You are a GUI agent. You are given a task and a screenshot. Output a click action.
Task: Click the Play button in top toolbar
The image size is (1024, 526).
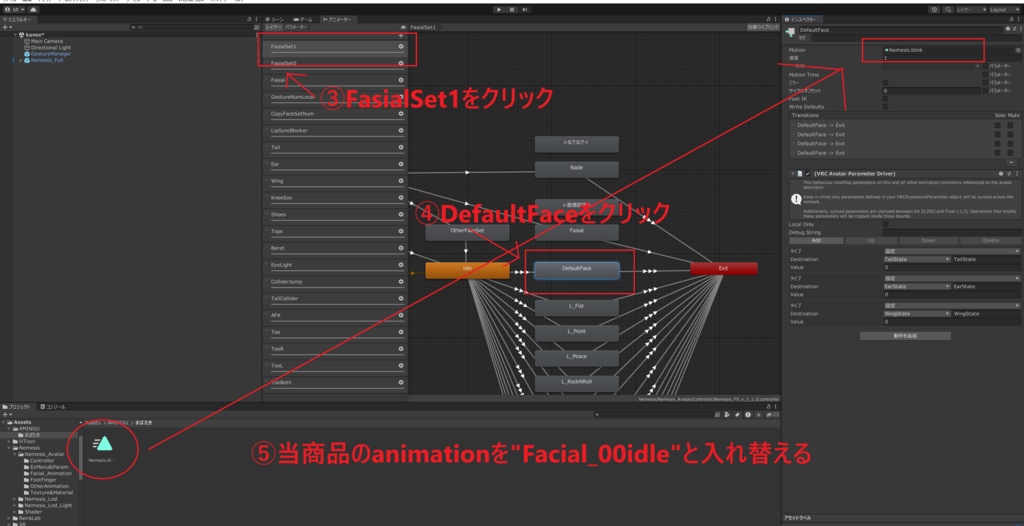(499, 10)
